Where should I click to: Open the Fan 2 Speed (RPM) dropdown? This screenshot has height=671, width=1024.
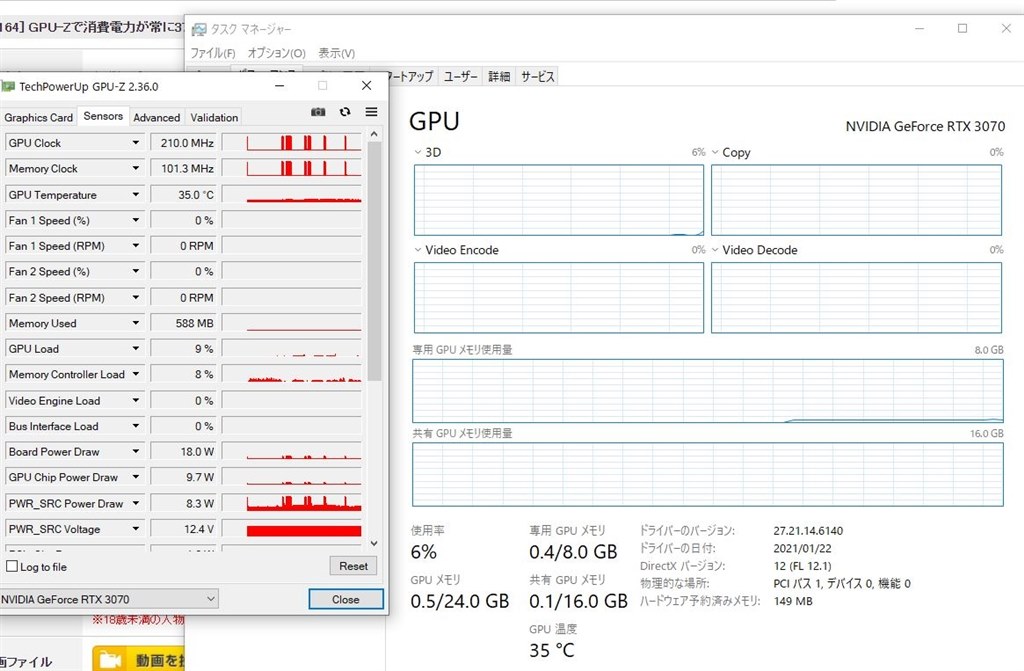coord(135,297)
